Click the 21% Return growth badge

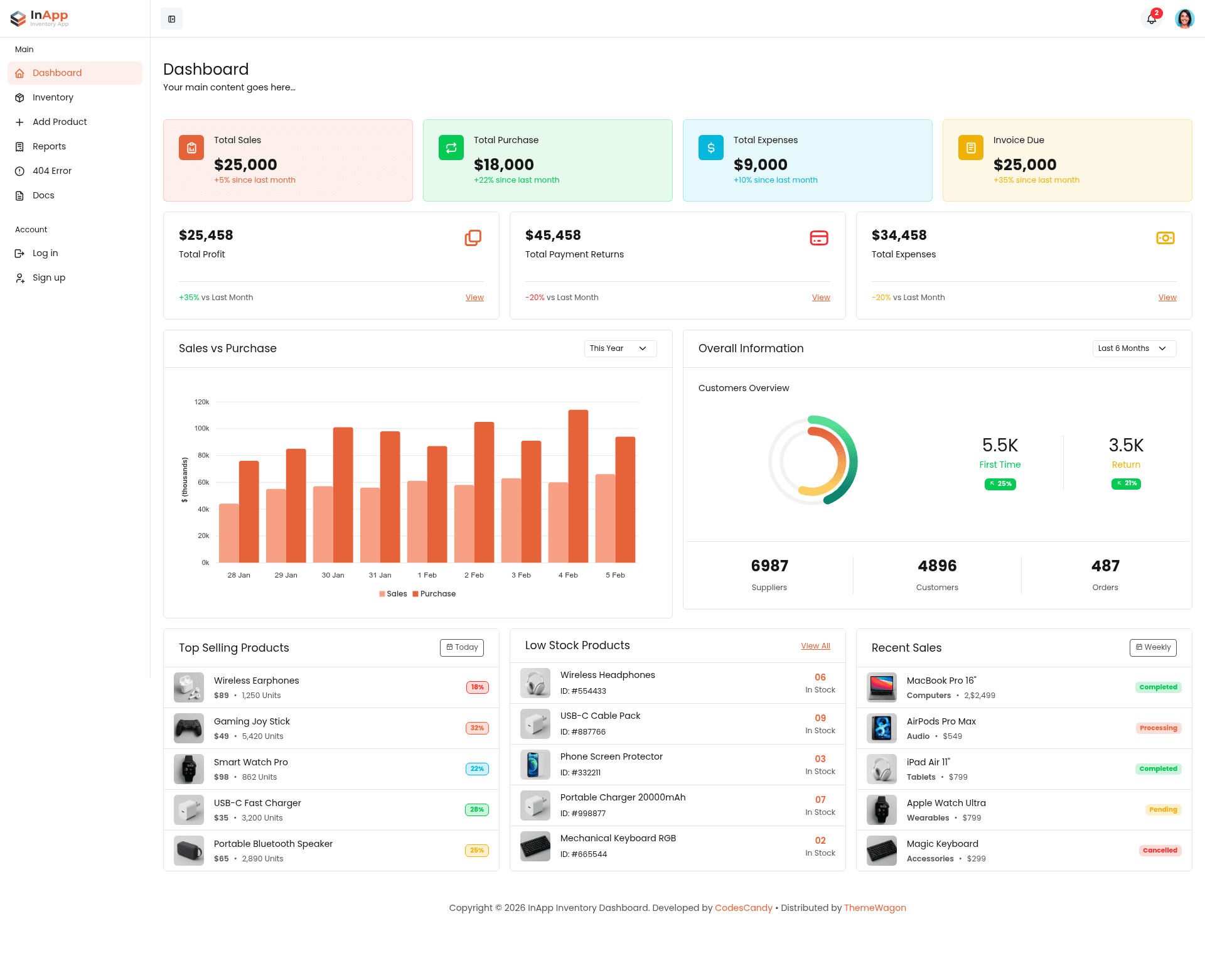point(1126,483)
